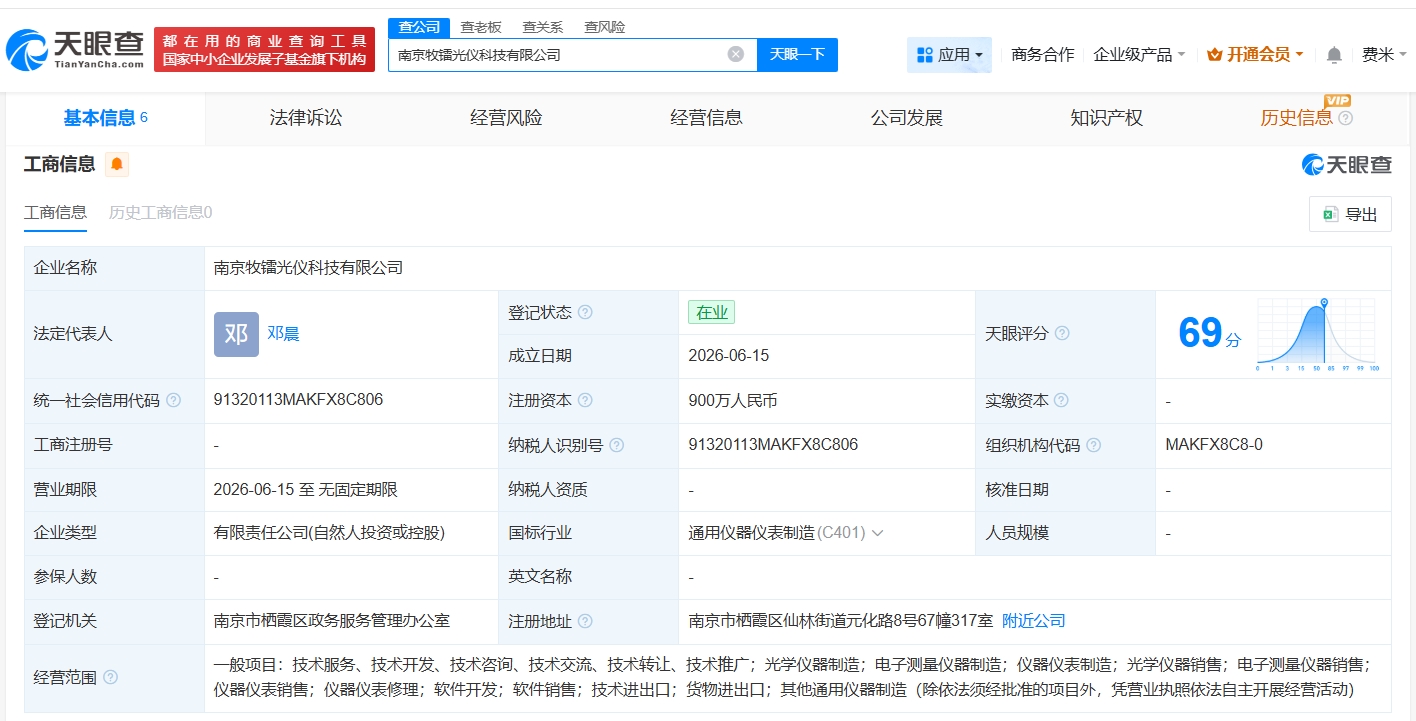Click the red banner 都在用的商业查询工具
The height and width of the screenshot is (721, 1416).
[265, 50]
